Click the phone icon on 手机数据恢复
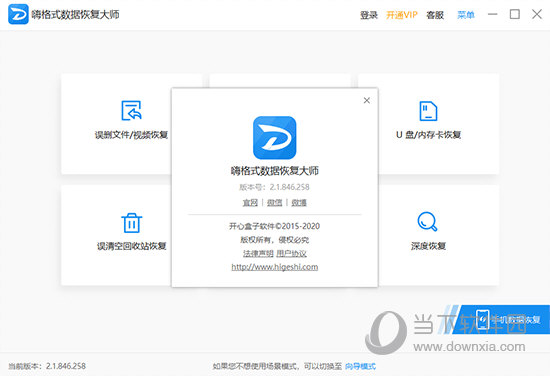The width and height of the screenshot is (550, 376). click(x=483, y=319)
